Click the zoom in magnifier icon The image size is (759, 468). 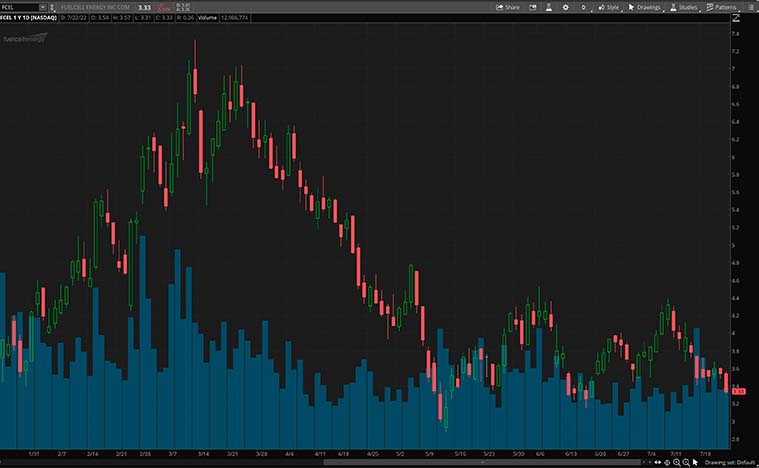click(x=675, y=462)
